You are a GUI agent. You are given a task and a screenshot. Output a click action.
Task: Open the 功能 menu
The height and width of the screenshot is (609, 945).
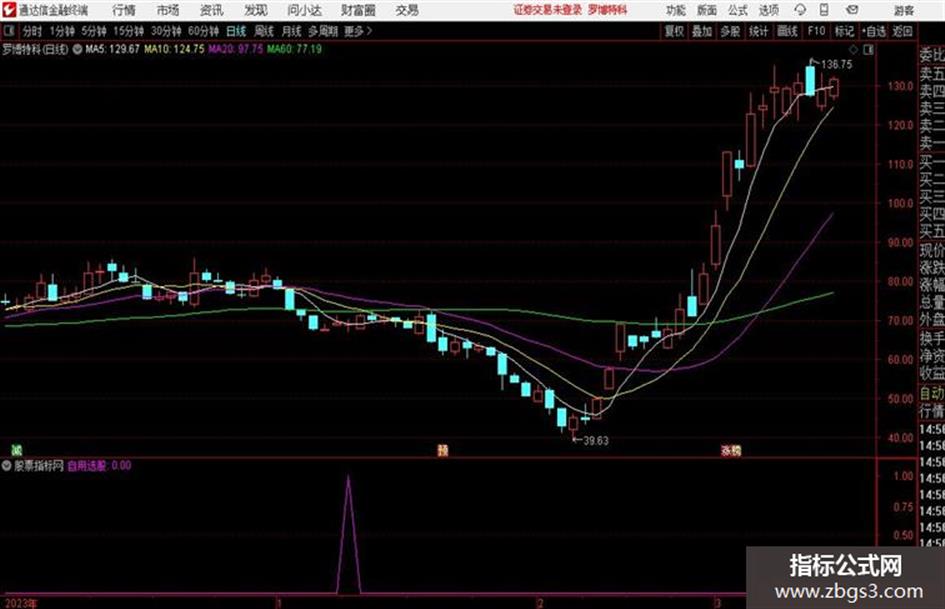[676, 10]
